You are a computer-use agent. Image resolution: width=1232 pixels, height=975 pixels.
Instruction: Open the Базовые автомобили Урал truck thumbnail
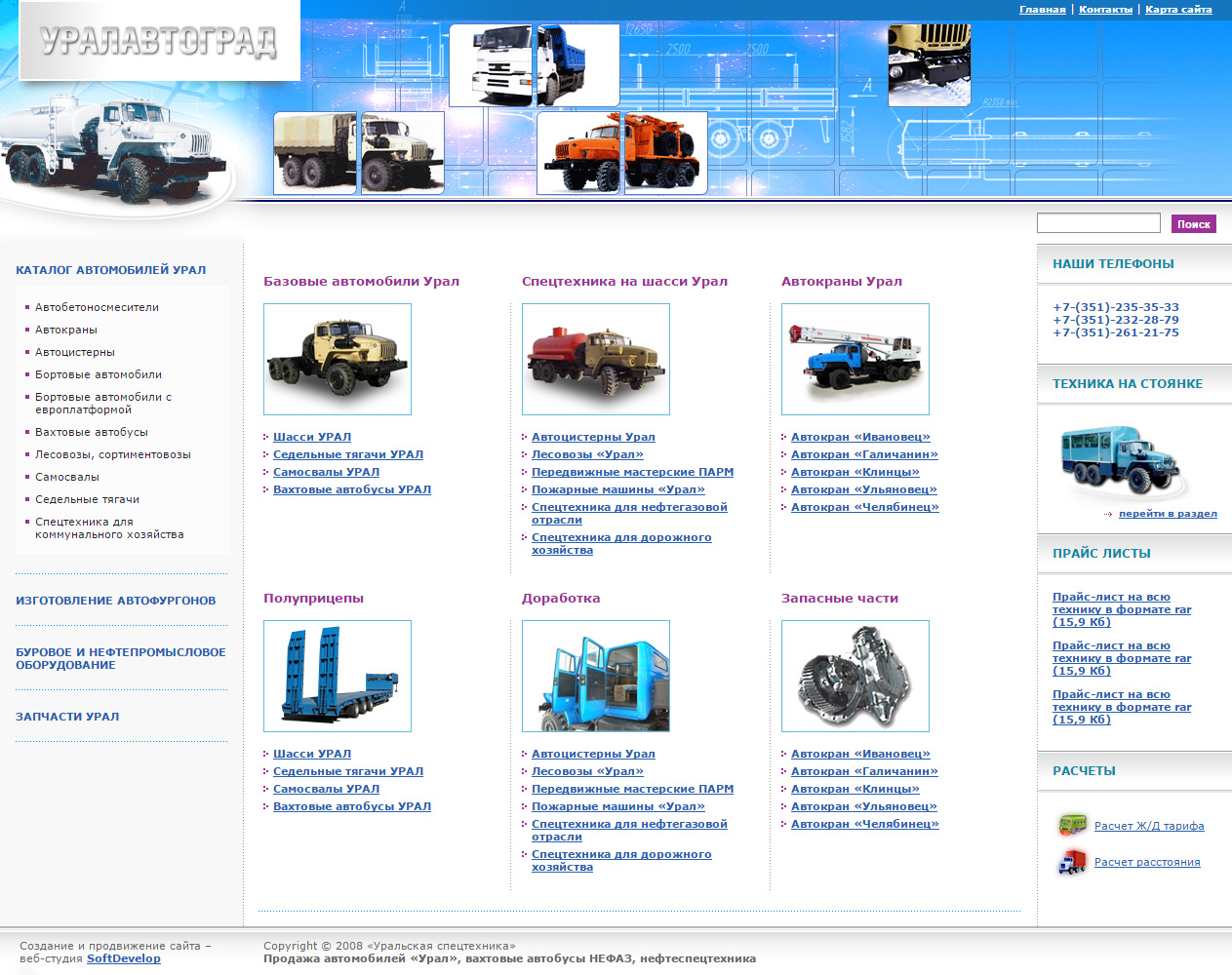(x=338, y=359)
